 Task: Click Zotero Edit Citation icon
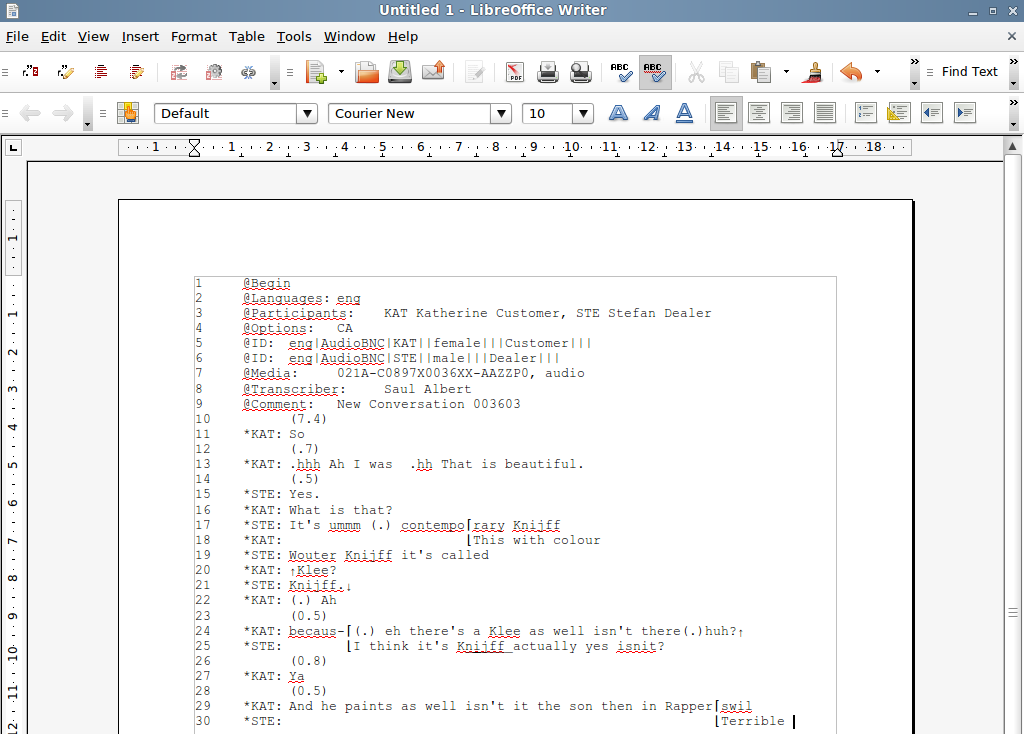point(65,72)
